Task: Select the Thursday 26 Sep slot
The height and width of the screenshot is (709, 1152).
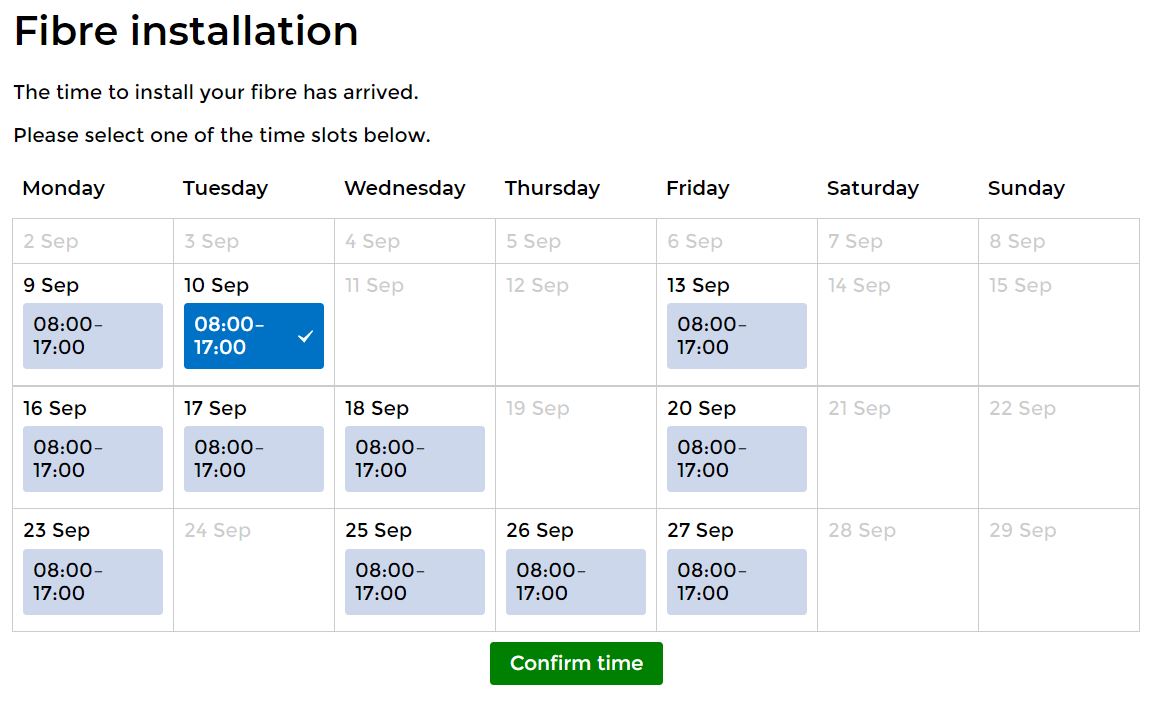Action: 575,581
